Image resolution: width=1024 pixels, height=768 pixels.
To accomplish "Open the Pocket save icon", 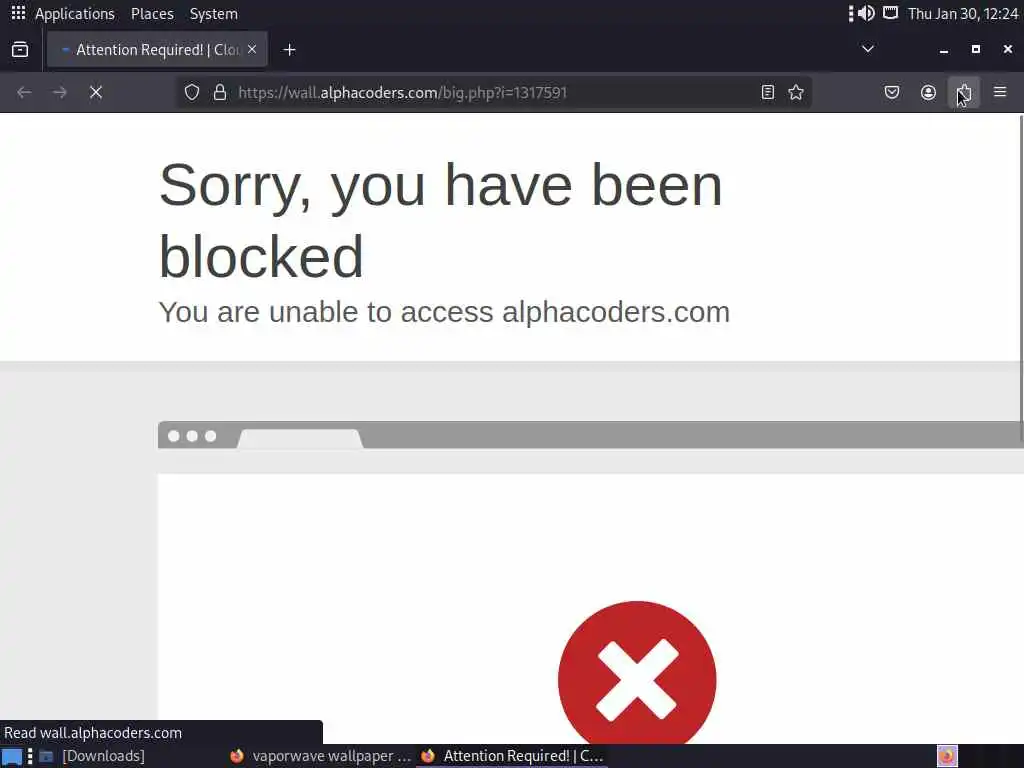I will (x=892, y=93).
